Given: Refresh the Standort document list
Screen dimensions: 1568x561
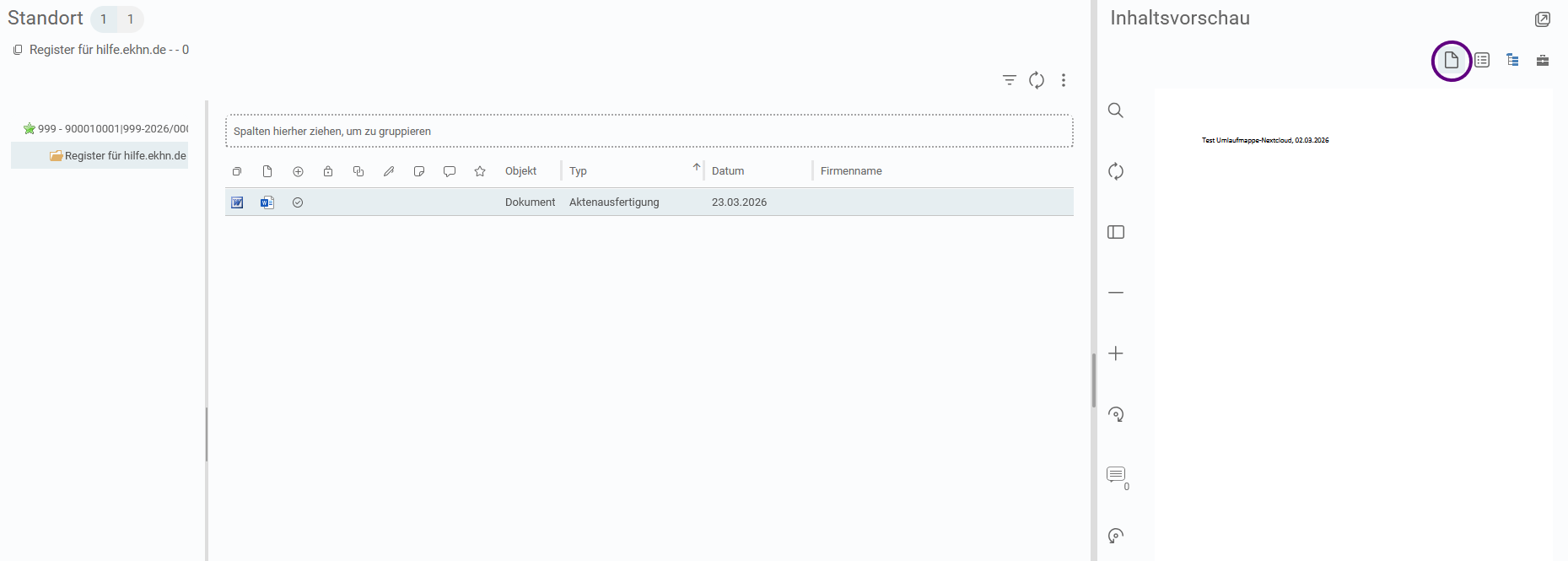Looking at the screenshot, I should tap(1037, 80).
